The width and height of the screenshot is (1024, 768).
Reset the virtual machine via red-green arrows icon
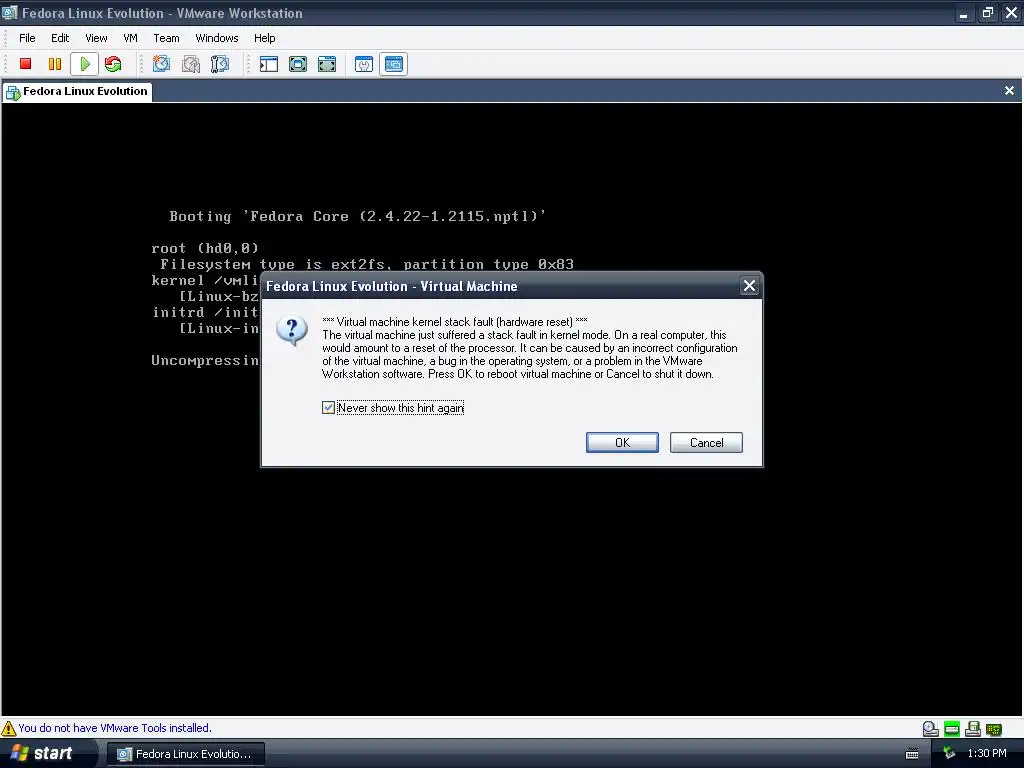point(113,64)
